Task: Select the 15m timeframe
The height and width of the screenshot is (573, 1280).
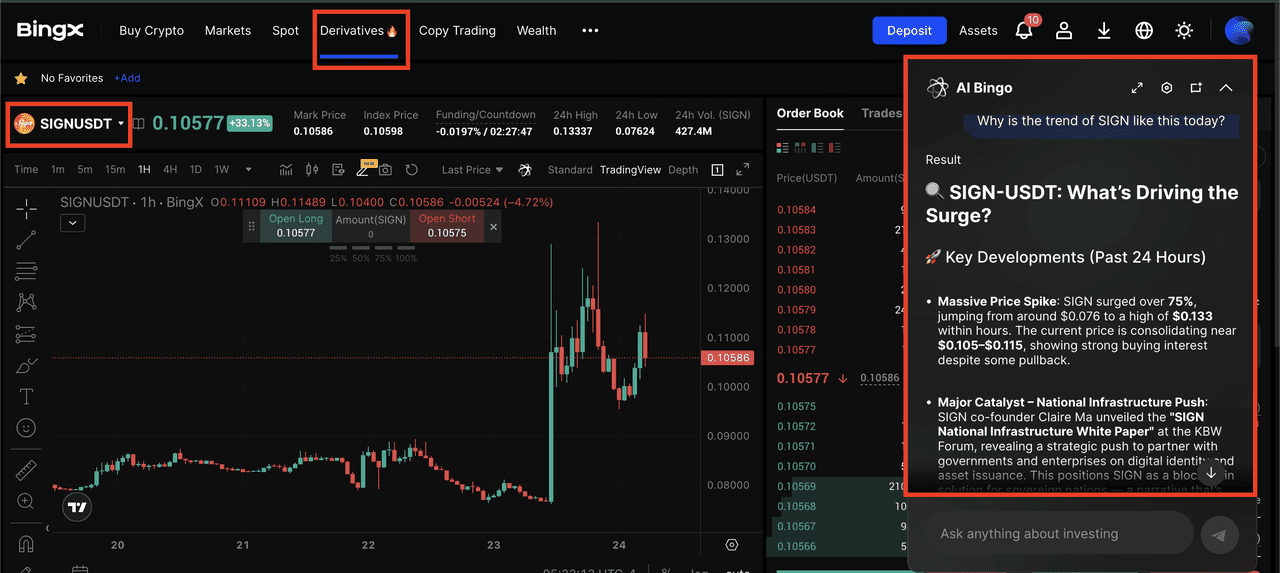Action: (x=115, y=170)
